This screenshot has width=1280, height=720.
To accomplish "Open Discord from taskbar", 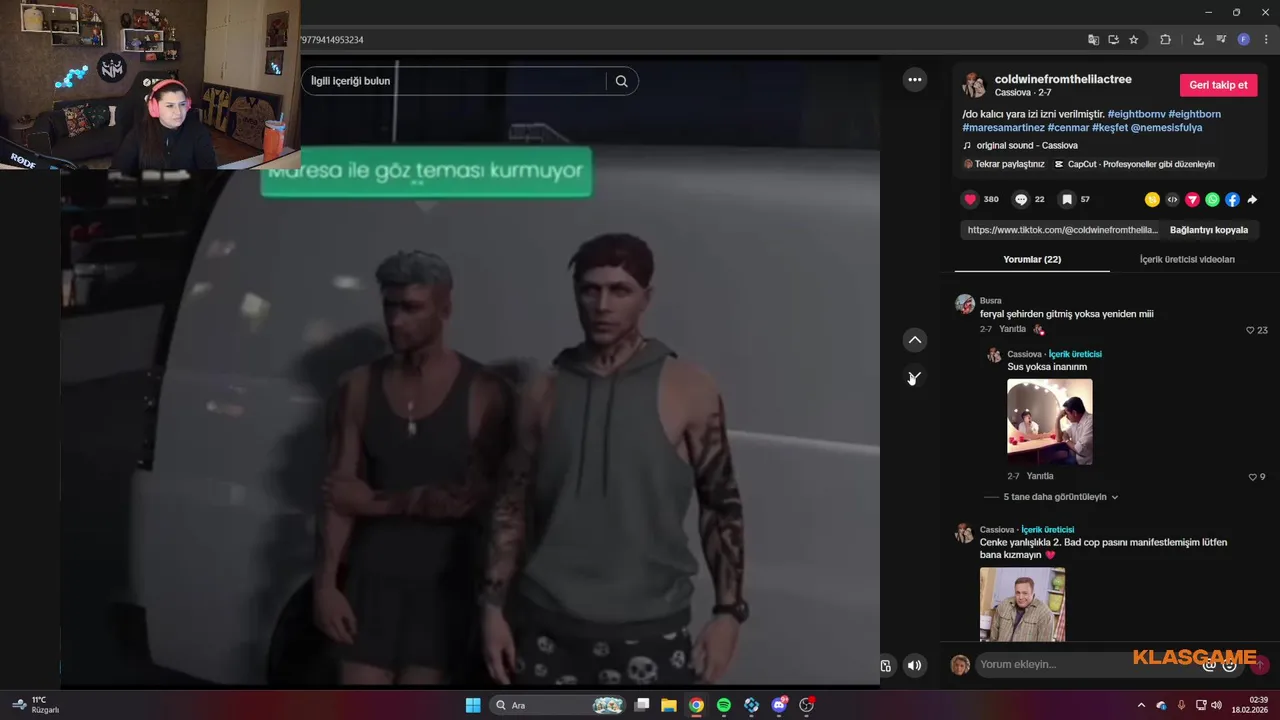I will click(779, 705).
